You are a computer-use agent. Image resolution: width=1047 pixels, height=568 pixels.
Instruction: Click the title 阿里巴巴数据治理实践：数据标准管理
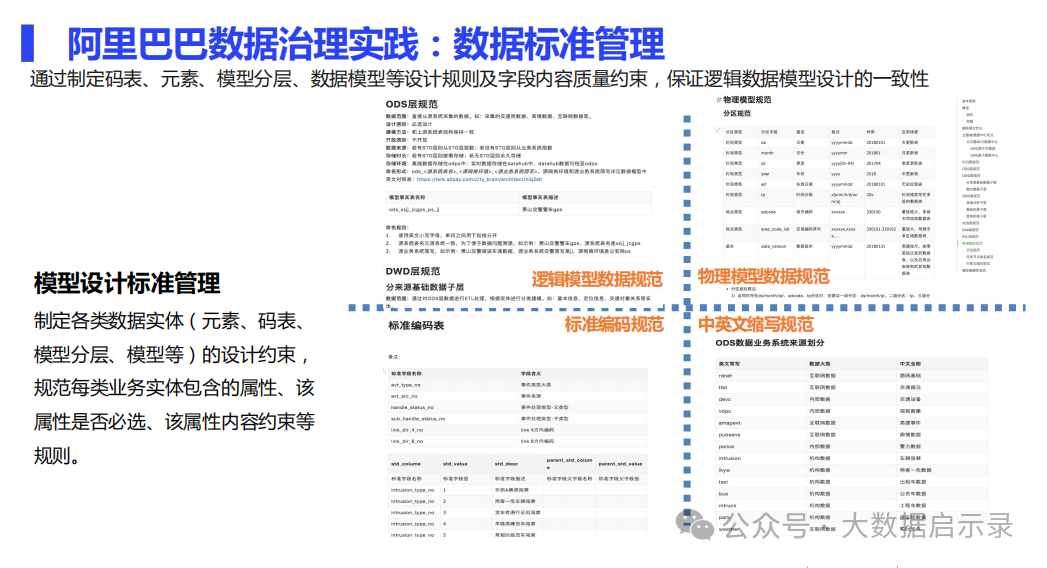(x=366, y=44)
